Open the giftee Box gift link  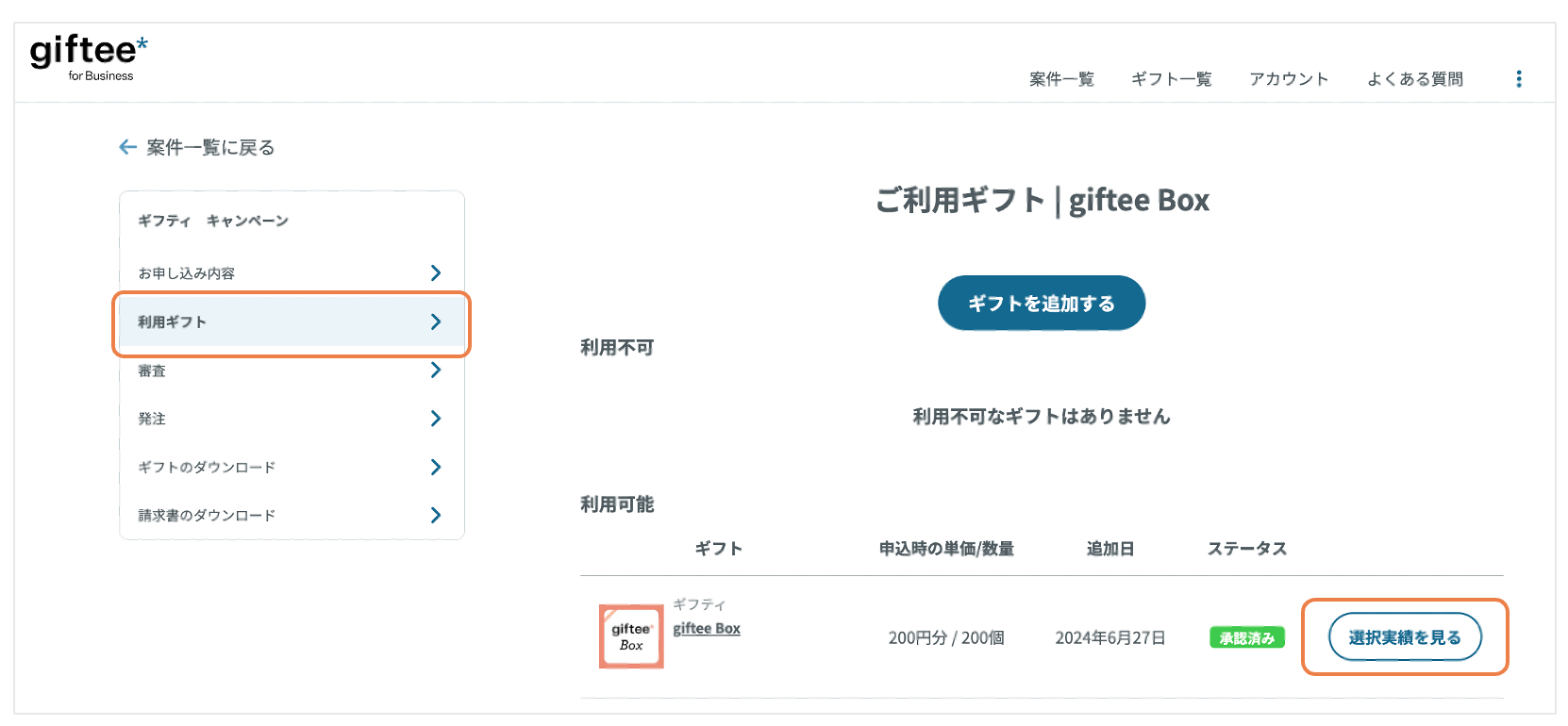point(706,629)
